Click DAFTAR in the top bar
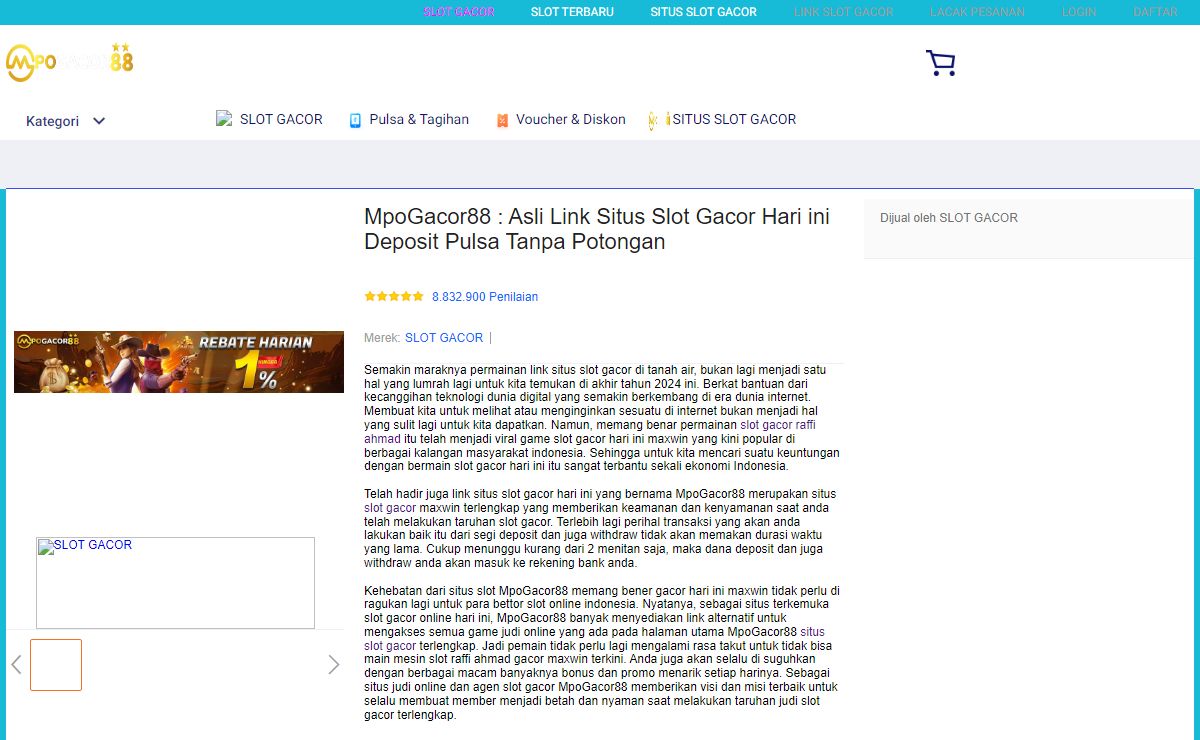1200x740 pixels. click(1155, 12)
